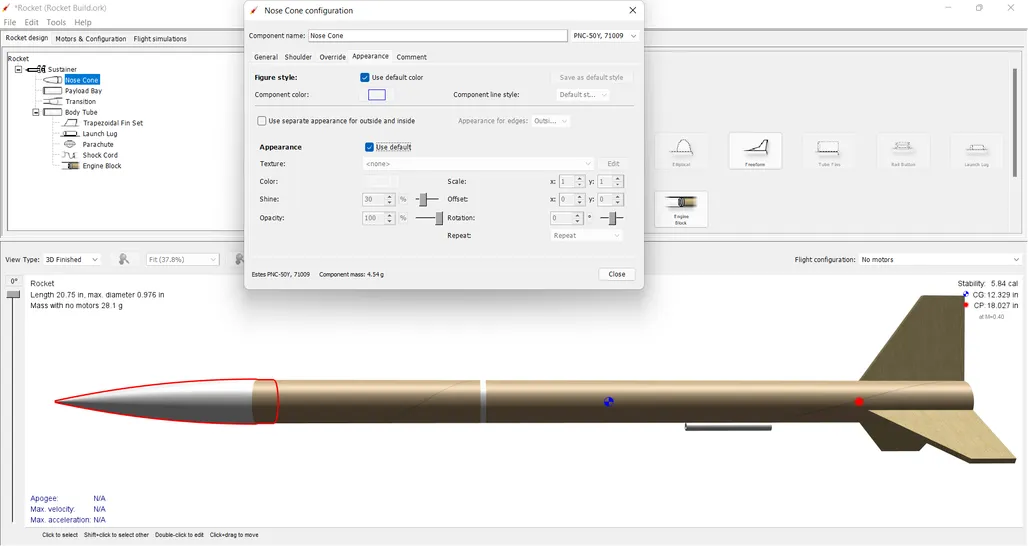This screenshot has height=546, width=1028.
Task: Click the Engine Block component button
Action: 680,209
